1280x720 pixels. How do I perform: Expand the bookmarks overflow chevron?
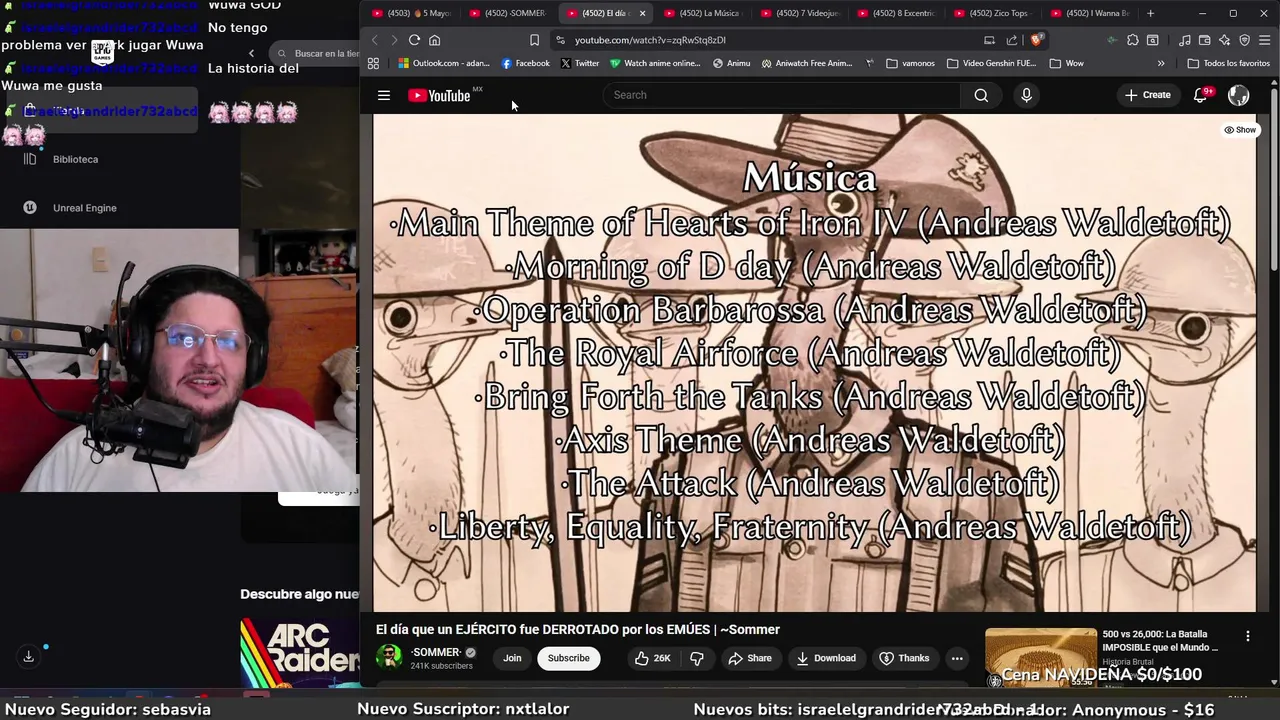(x=1161, y=63)
